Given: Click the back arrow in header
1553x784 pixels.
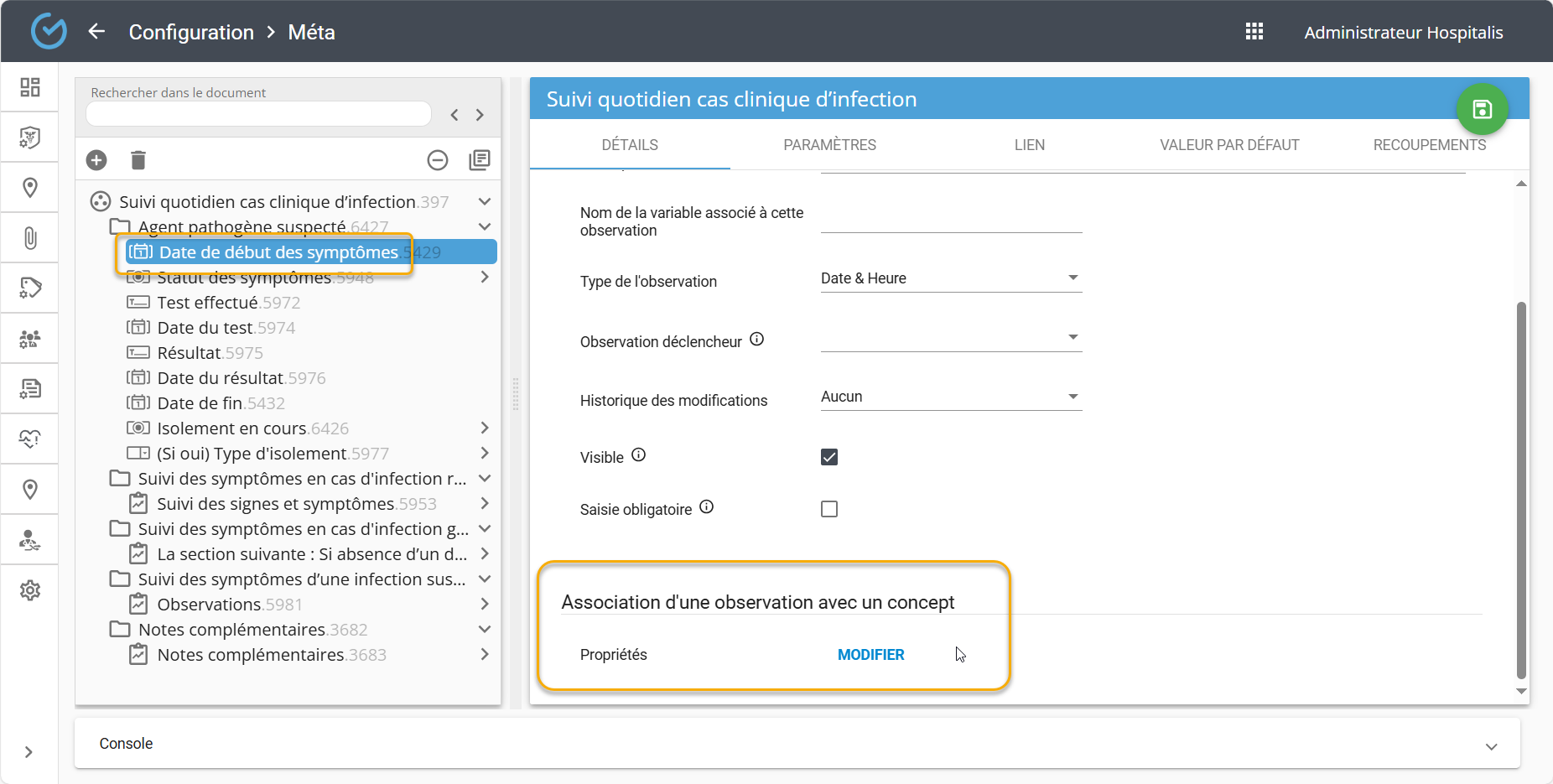Looking at the screenshot, I should [x=97, y=32].
